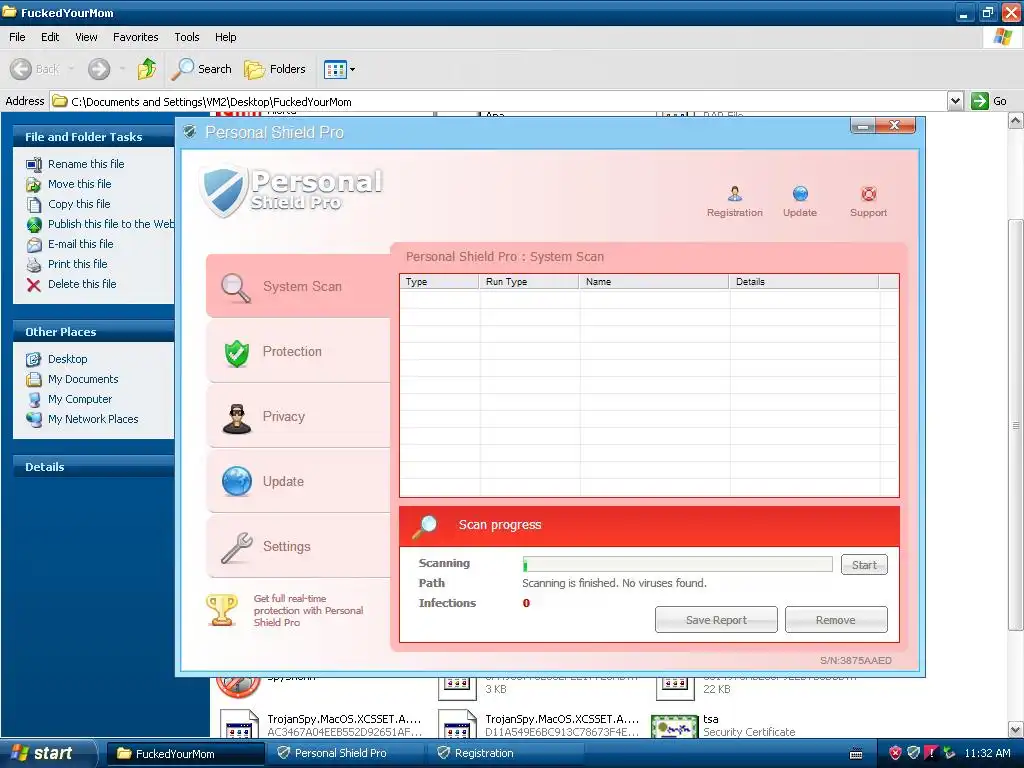The image size is (1024, 768).
Task: Collapse the Other Places panel header
Action: [93, 332]
